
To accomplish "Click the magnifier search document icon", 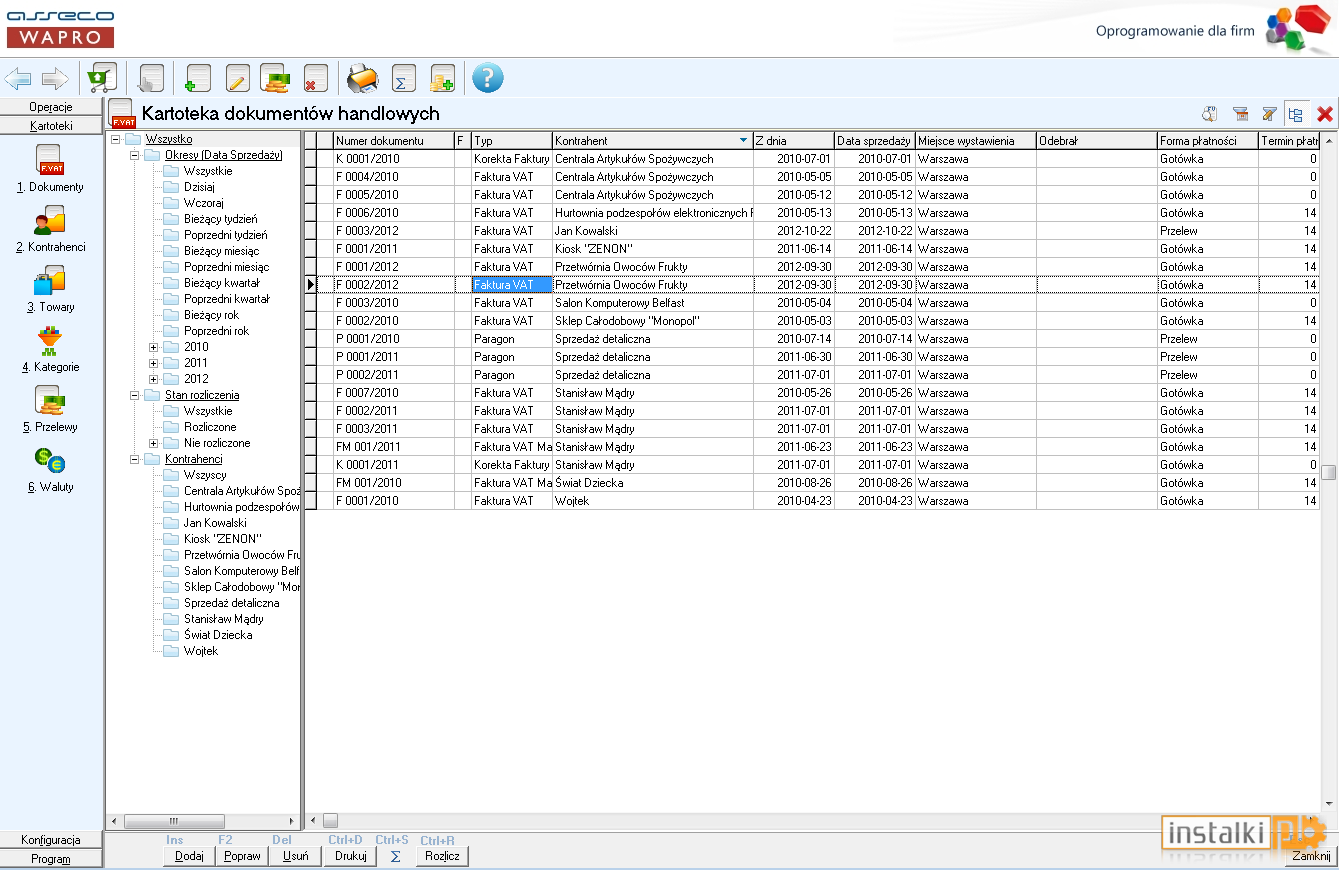I will (x=1209, y=114).
